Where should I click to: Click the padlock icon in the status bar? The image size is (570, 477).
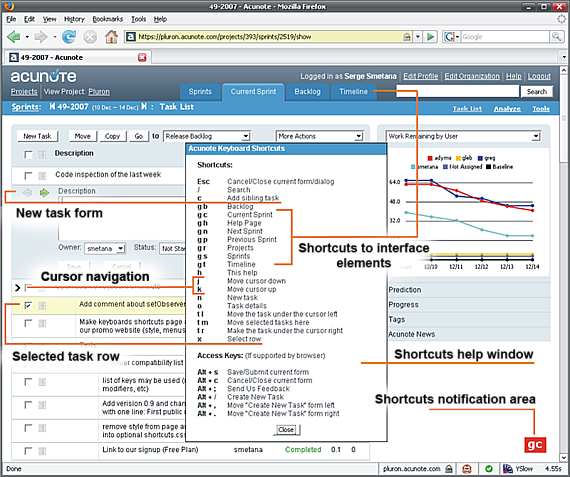pyautogui.click(x=449, y=469)
